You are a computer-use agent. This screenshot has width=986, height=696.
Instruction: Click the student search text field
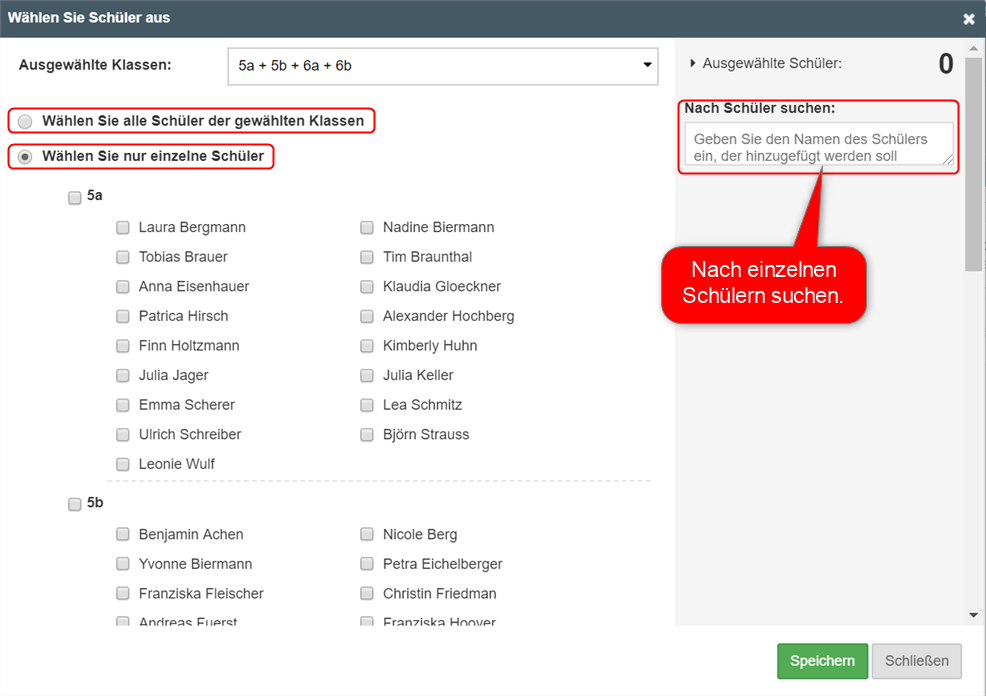818,145
